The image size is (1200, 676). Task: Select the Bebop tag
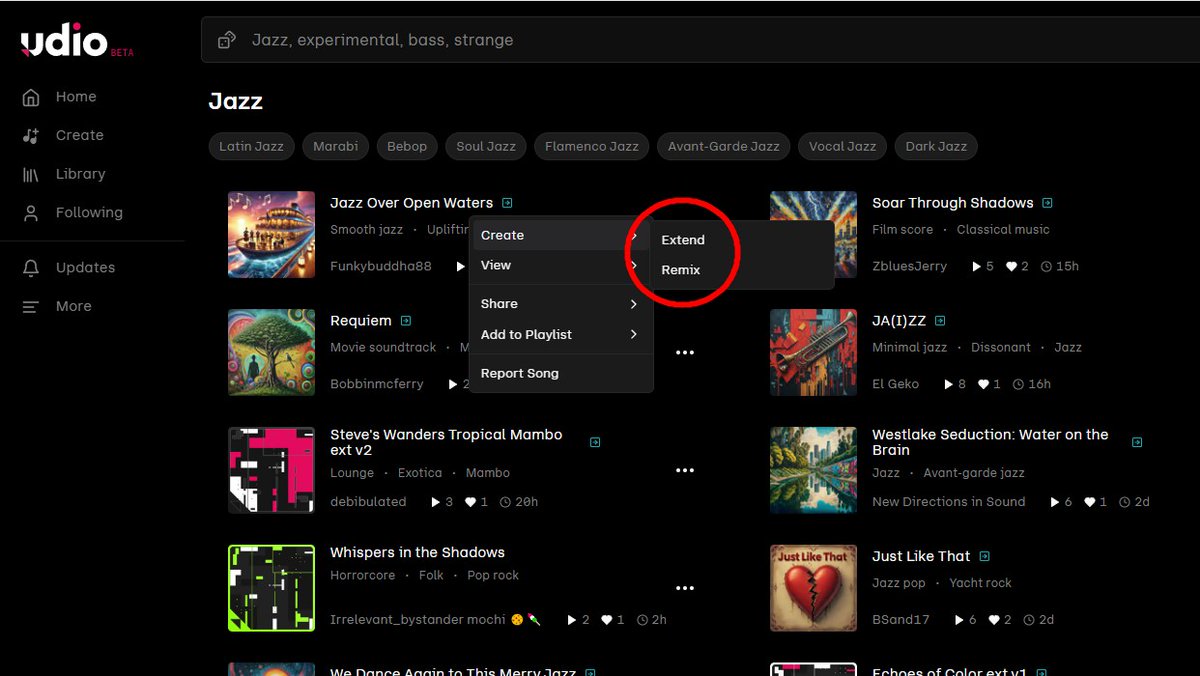tap(407, 146)
